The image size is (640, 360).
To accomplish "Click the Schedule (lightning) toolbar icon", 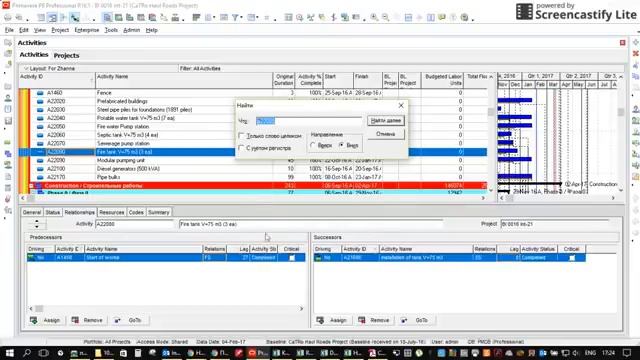I will 333,18.
